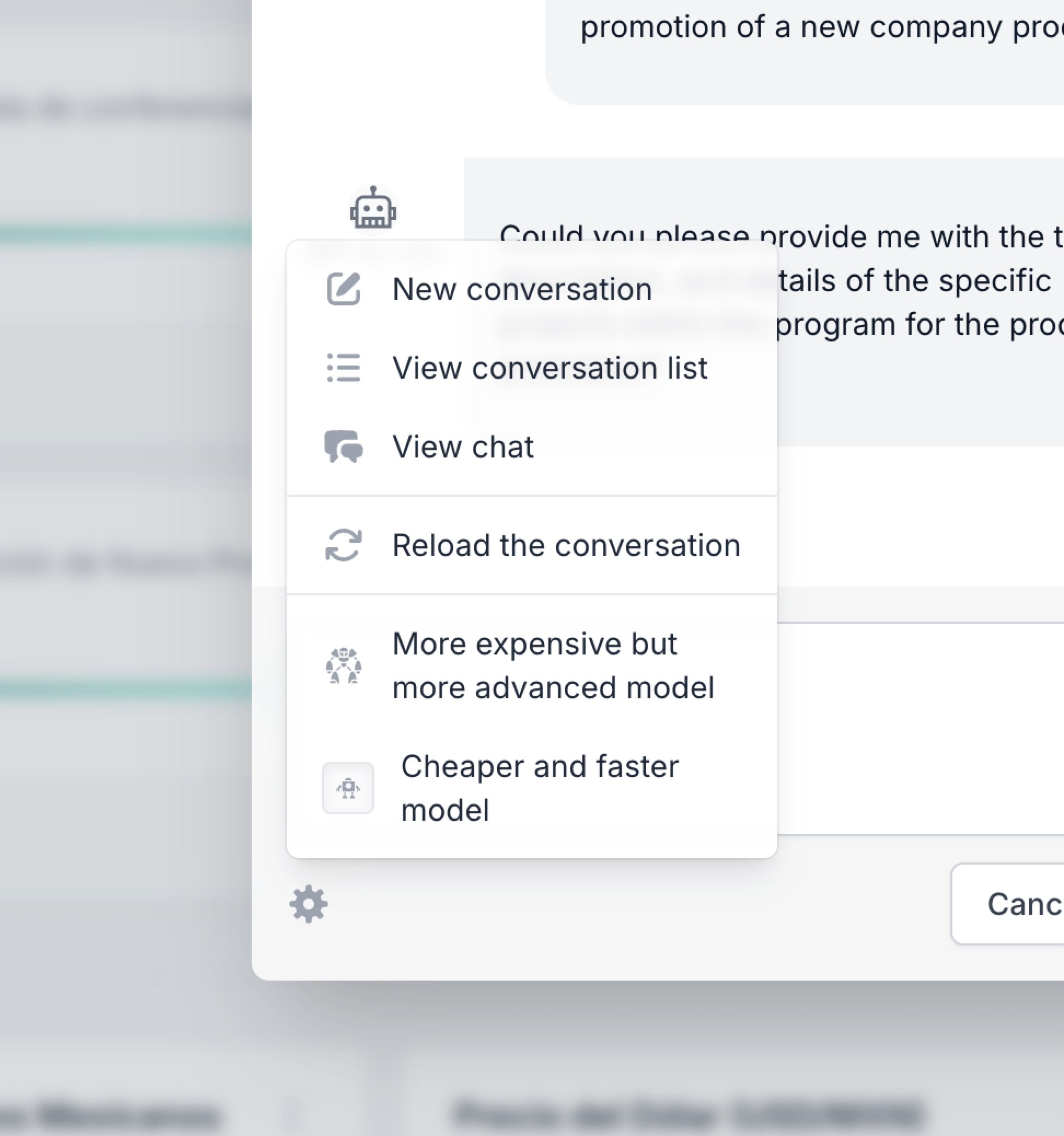
Task: Click the cheaper model small robot icon
Action: [x=349, y=787]
